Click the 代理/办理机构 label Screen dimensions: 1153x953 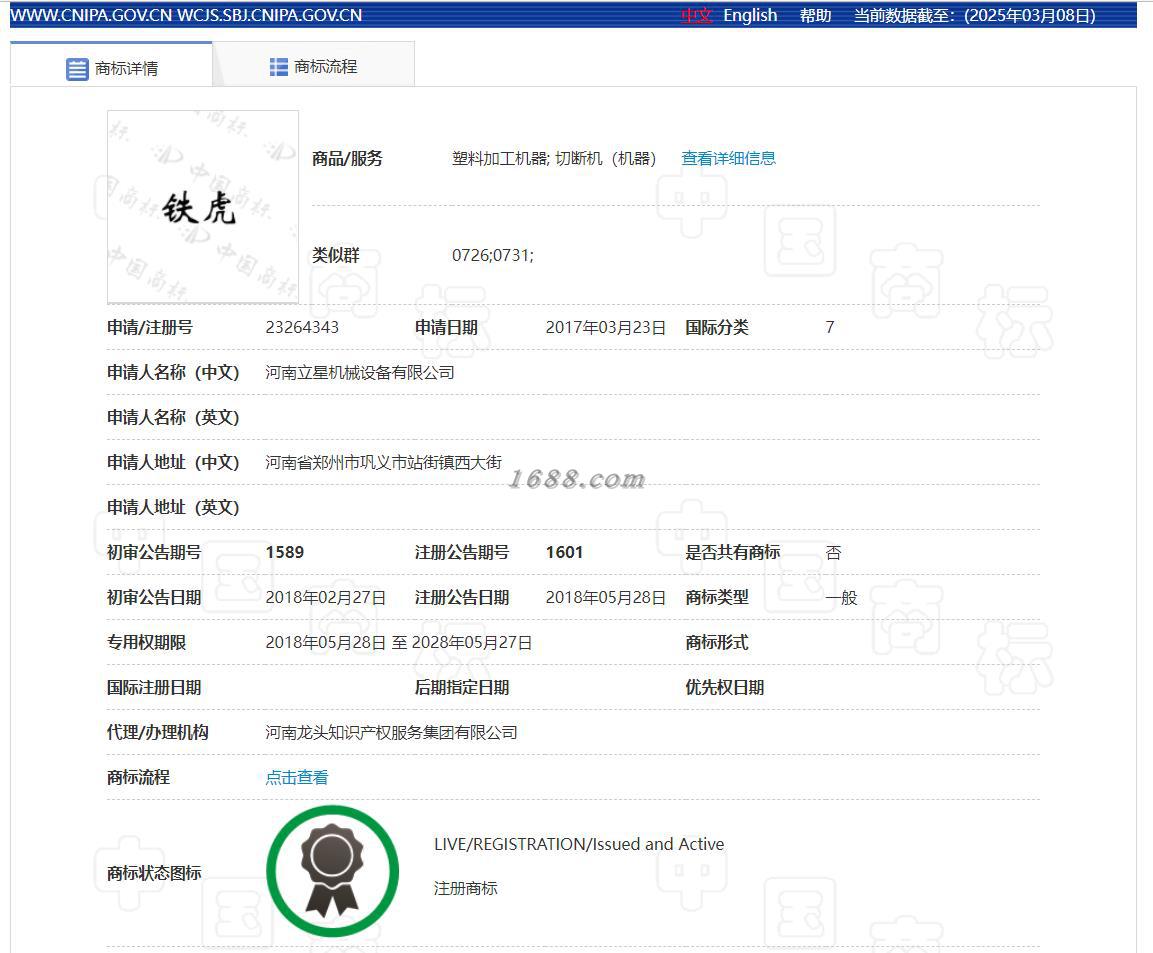[x=157, y=732]
